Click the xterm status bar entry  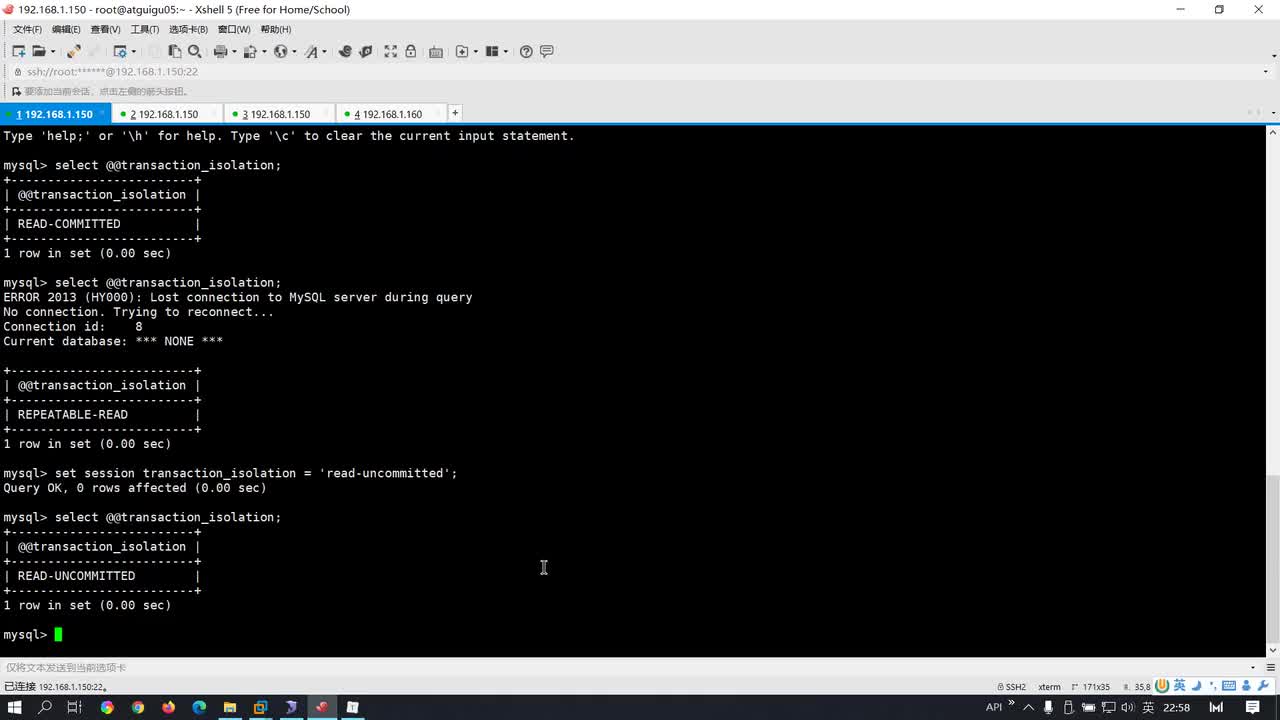coord(1049,687)
